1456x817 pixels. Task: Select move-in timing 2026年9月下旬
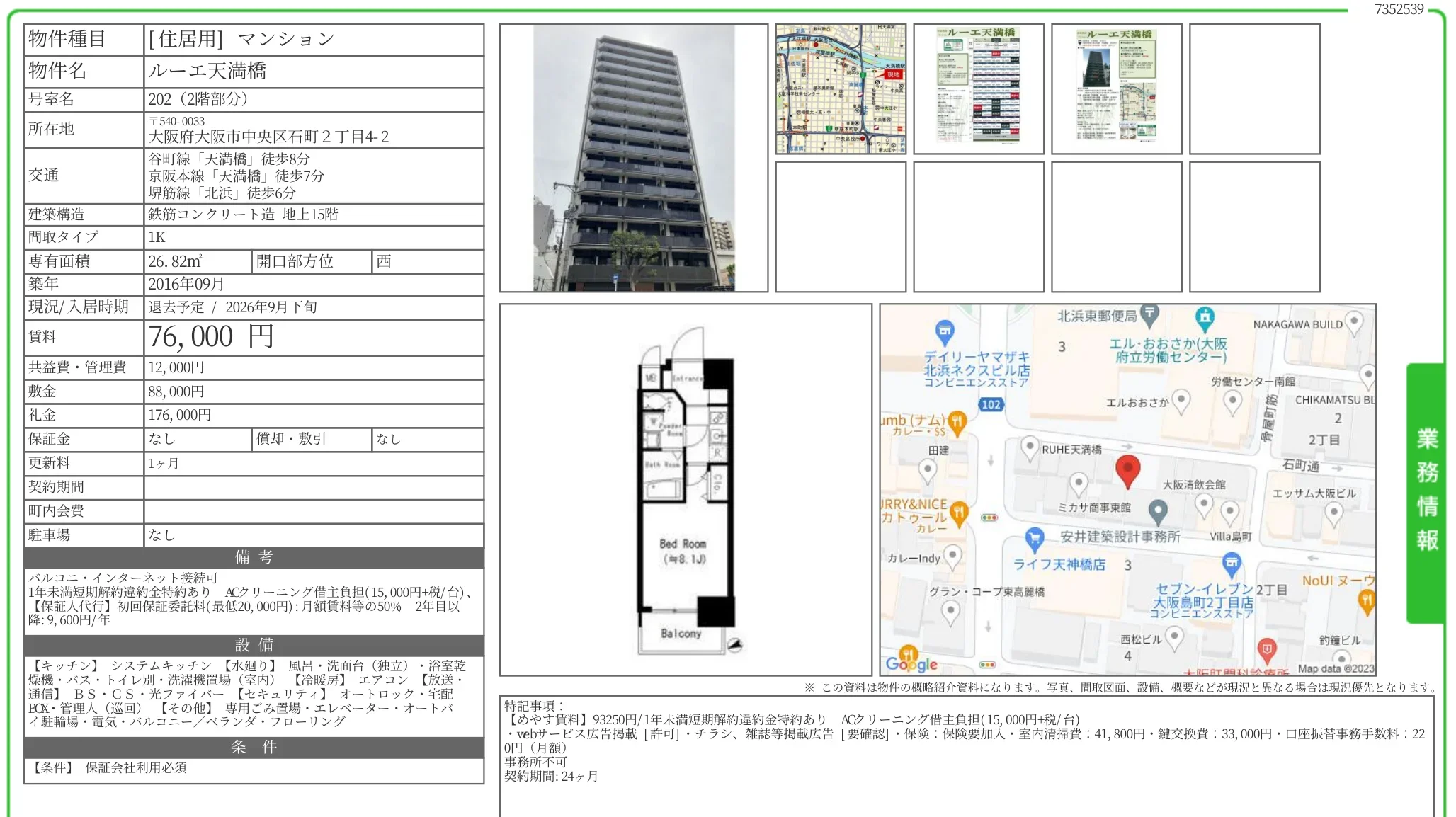pyautogui.click(x=271, y=307)
